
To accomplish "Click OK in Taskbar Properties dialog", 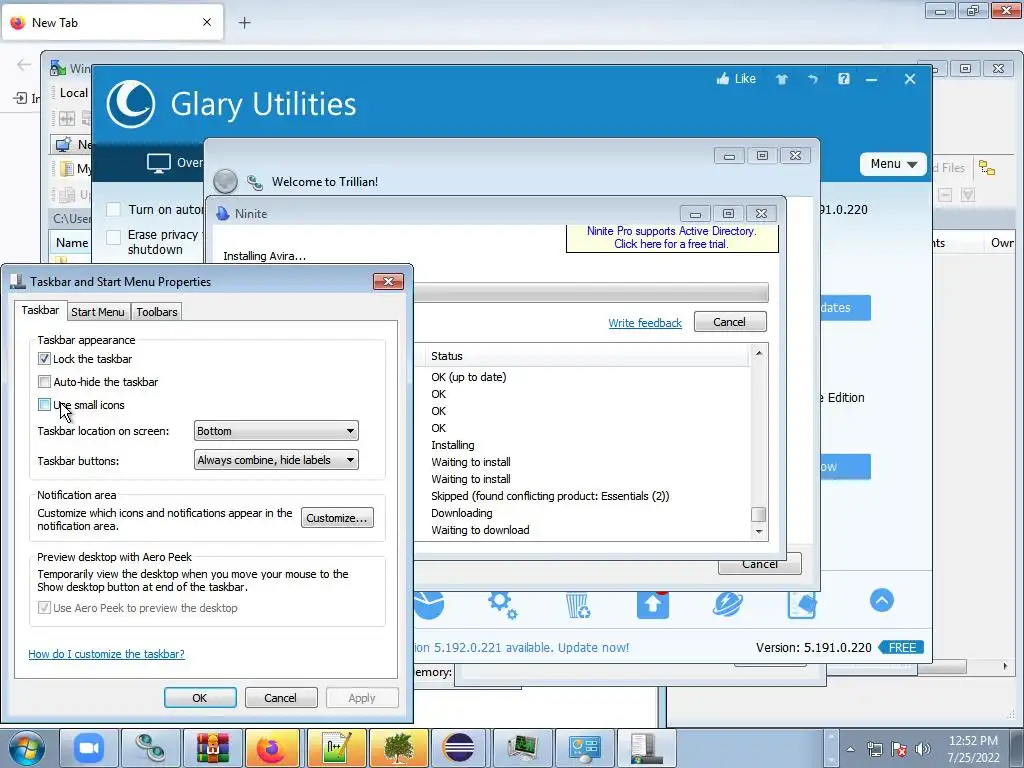I will [200, 697].
